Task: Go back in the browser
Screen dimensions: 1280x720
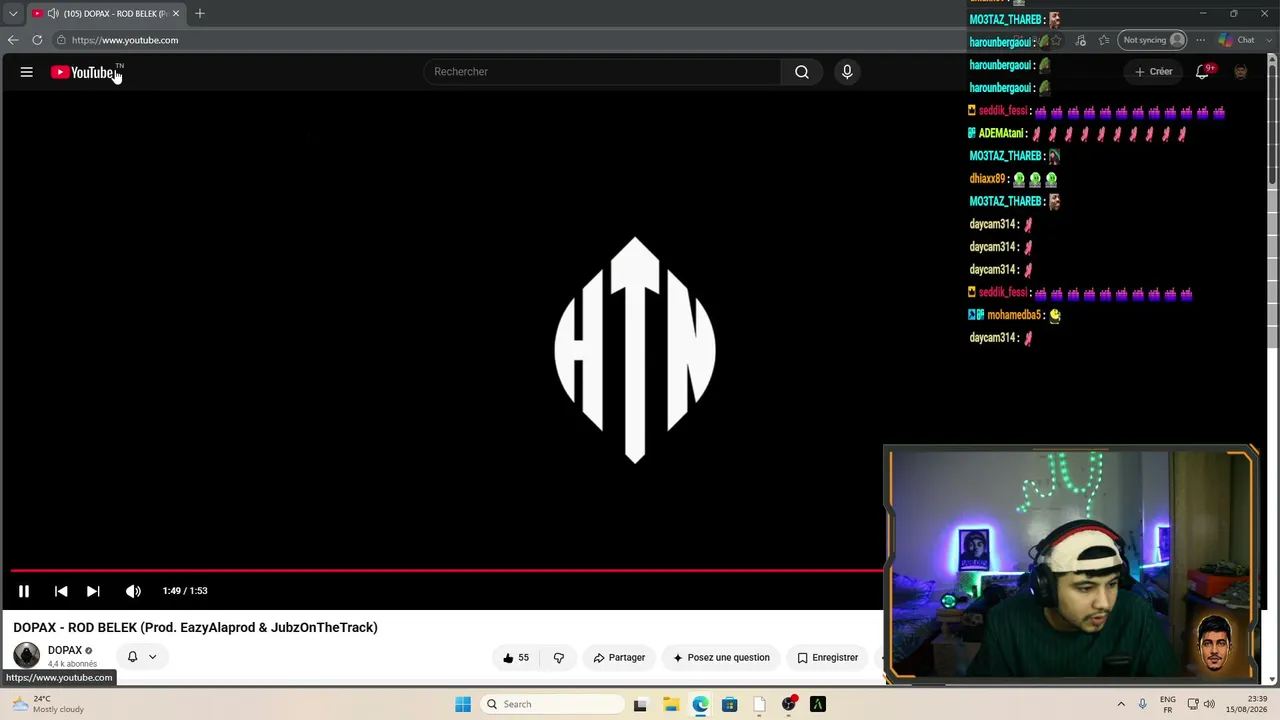Action: click(x=13, y=40)
